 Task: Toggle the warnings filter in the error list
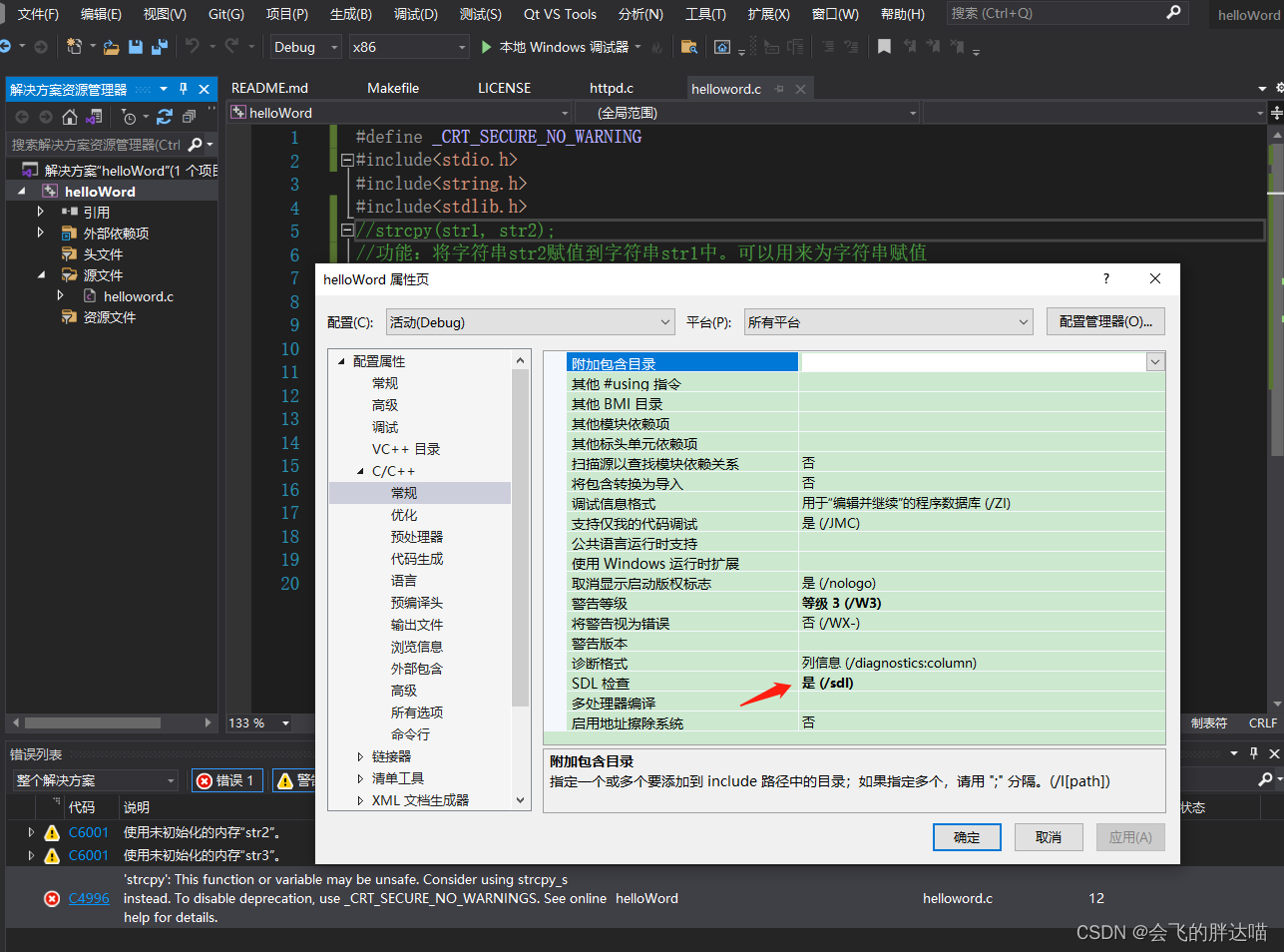(x=294, y=779)
